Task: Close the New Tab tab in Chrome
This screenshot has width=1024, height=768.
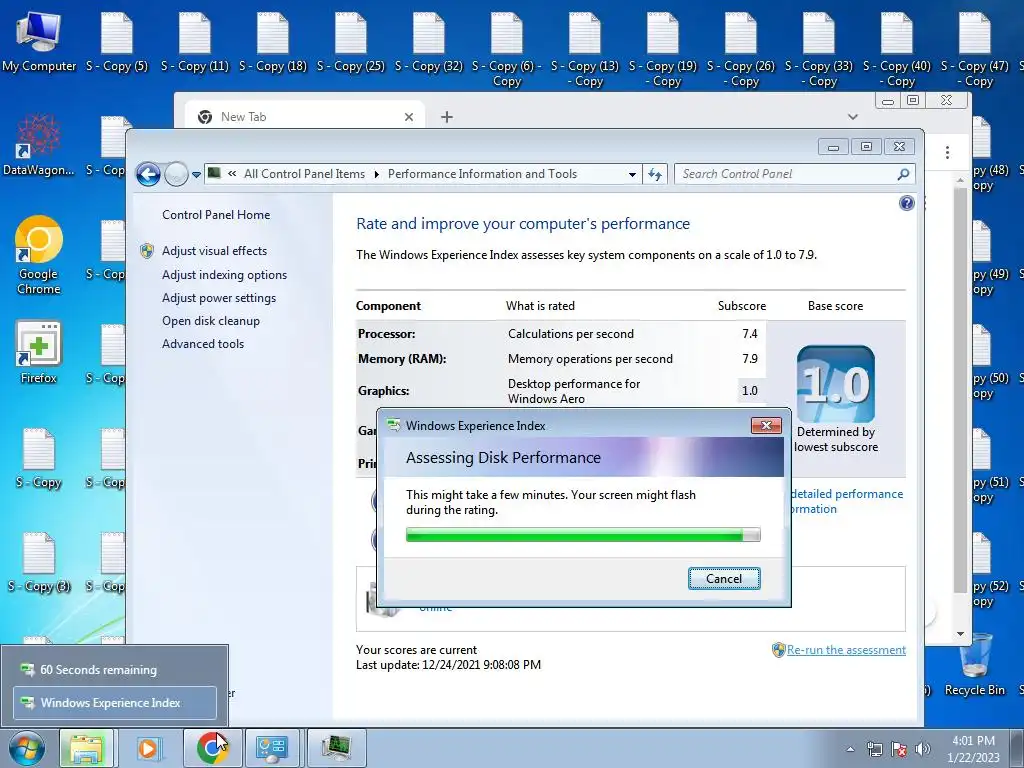Action: [409, 117]
